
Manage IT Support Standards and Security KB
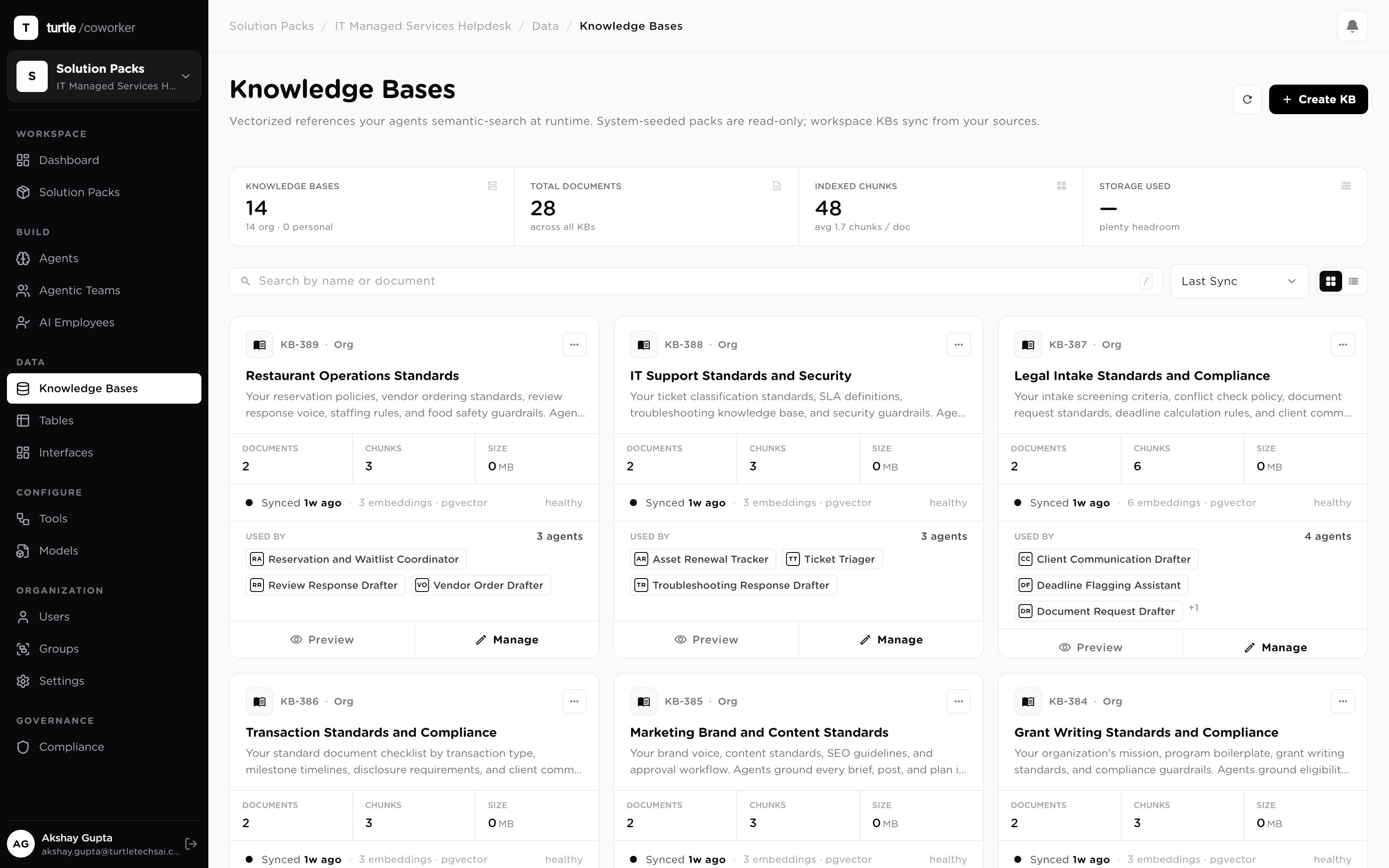click(891, 640)
